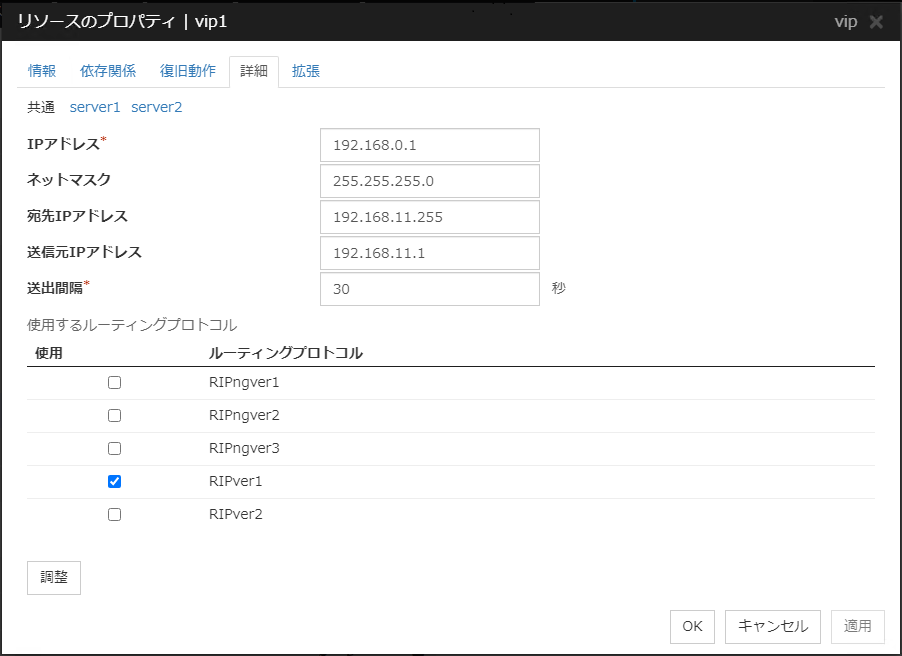Open the server1 settings view

point(95,106)
